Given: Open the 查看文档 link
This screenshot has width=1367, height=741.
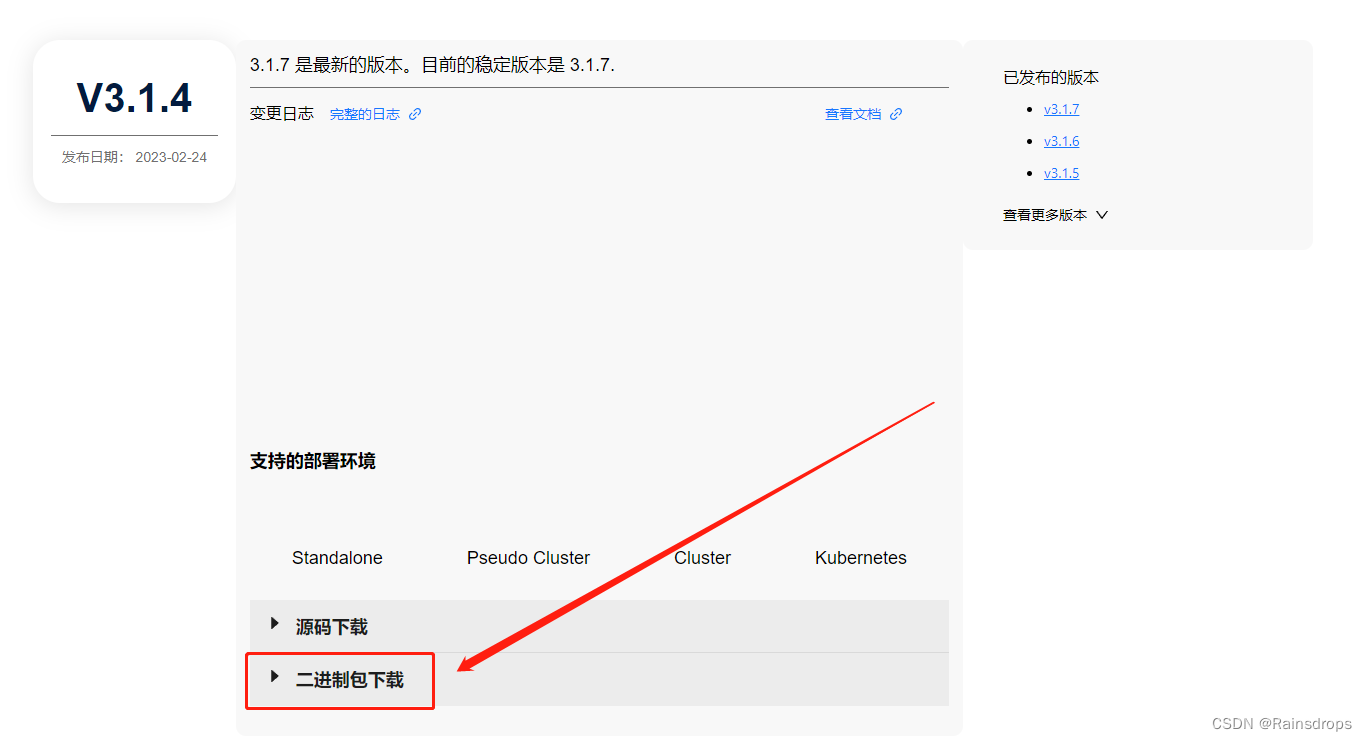Looking at the screenshot, I should 853,114.
